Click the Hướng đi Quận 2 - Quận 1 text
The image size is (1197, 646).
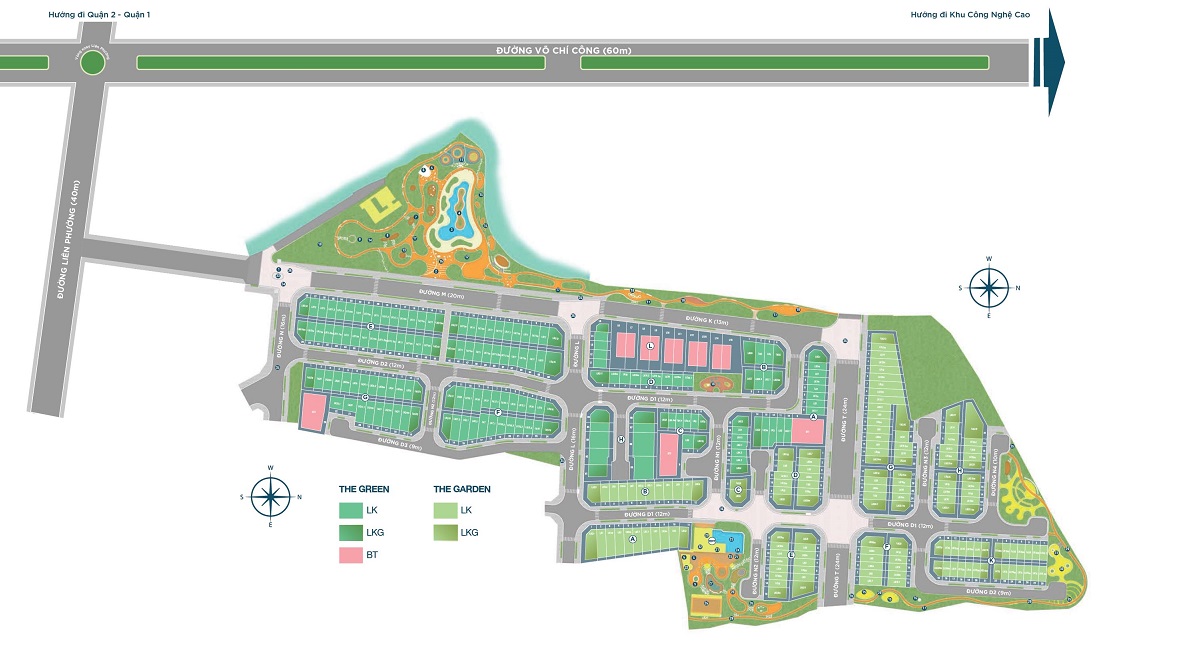(x=99, y=15)
